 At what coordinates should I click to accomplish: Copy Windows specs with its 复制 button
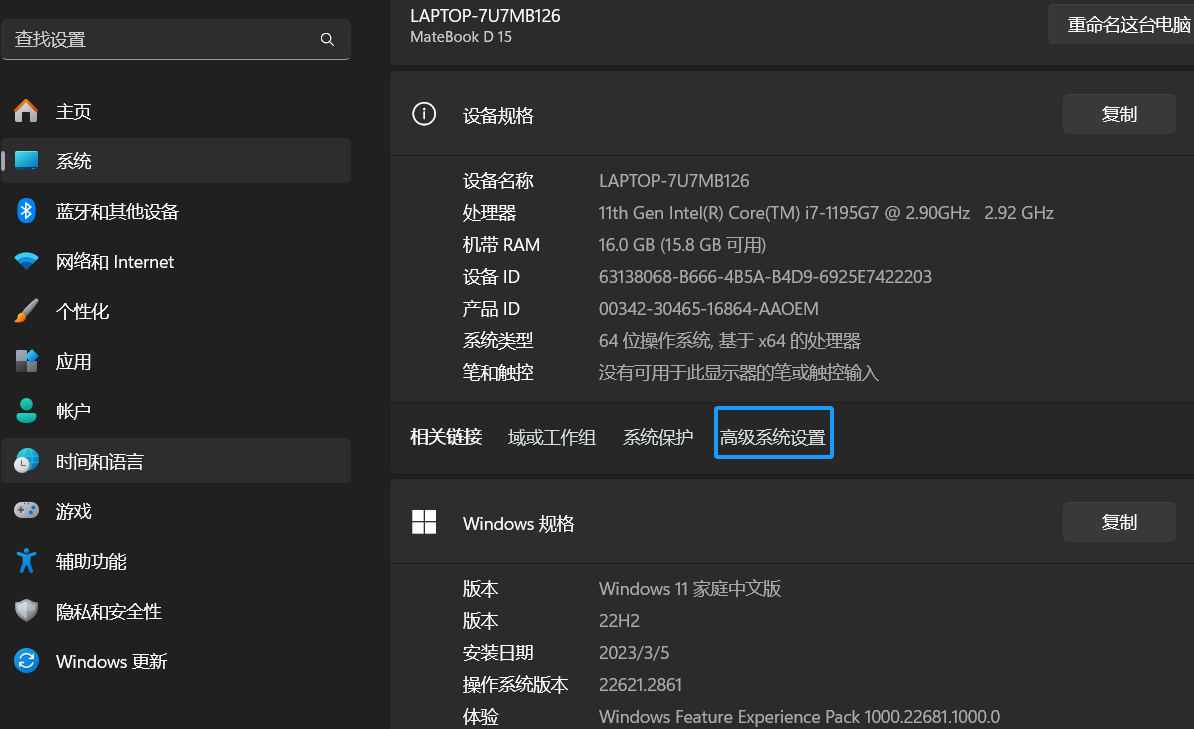(1119, 523)
